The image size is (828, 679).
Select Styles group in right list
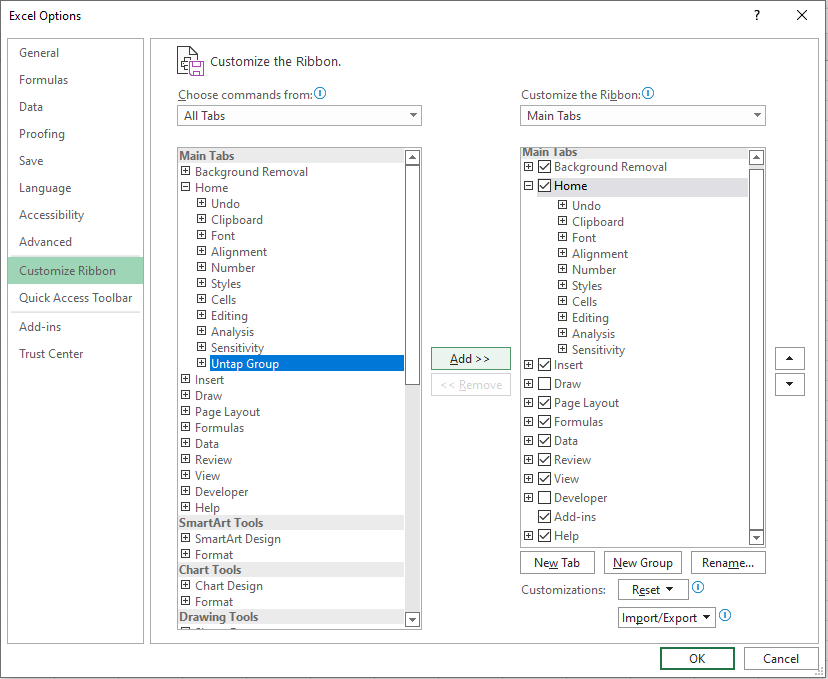click(x=587, y=286)
